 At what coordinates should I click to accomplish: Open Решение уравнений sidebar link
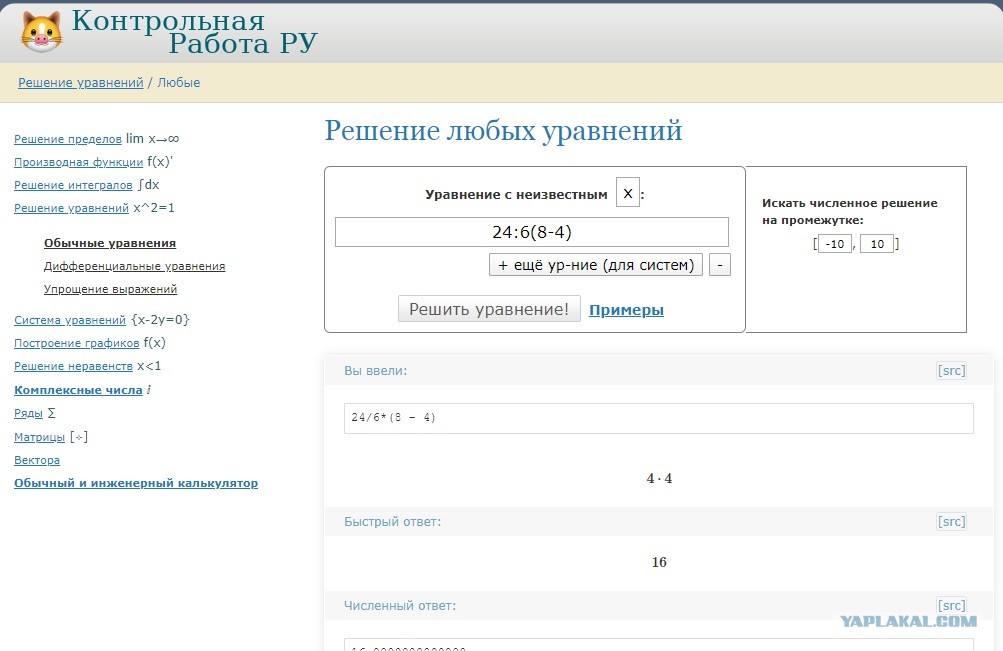coord(72,208)
